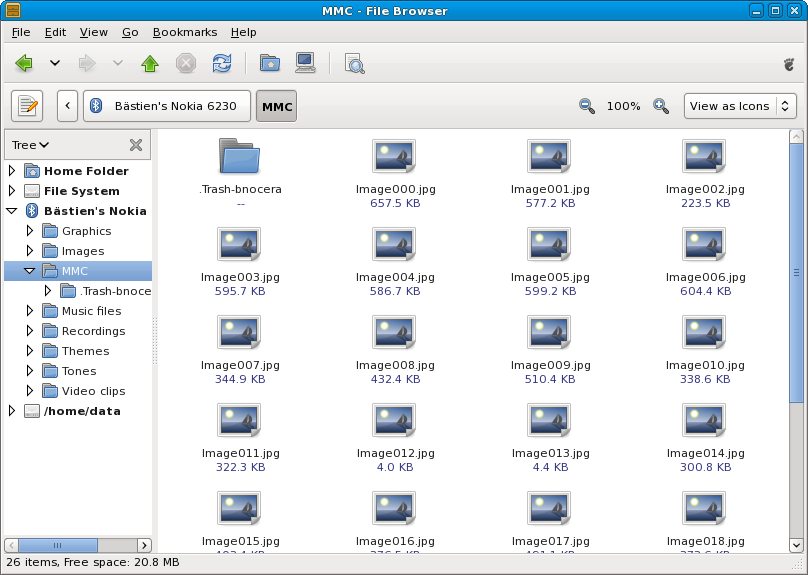
Task: Select the .Trash-bnocera folder icon
Action: [x=240, y=156]
